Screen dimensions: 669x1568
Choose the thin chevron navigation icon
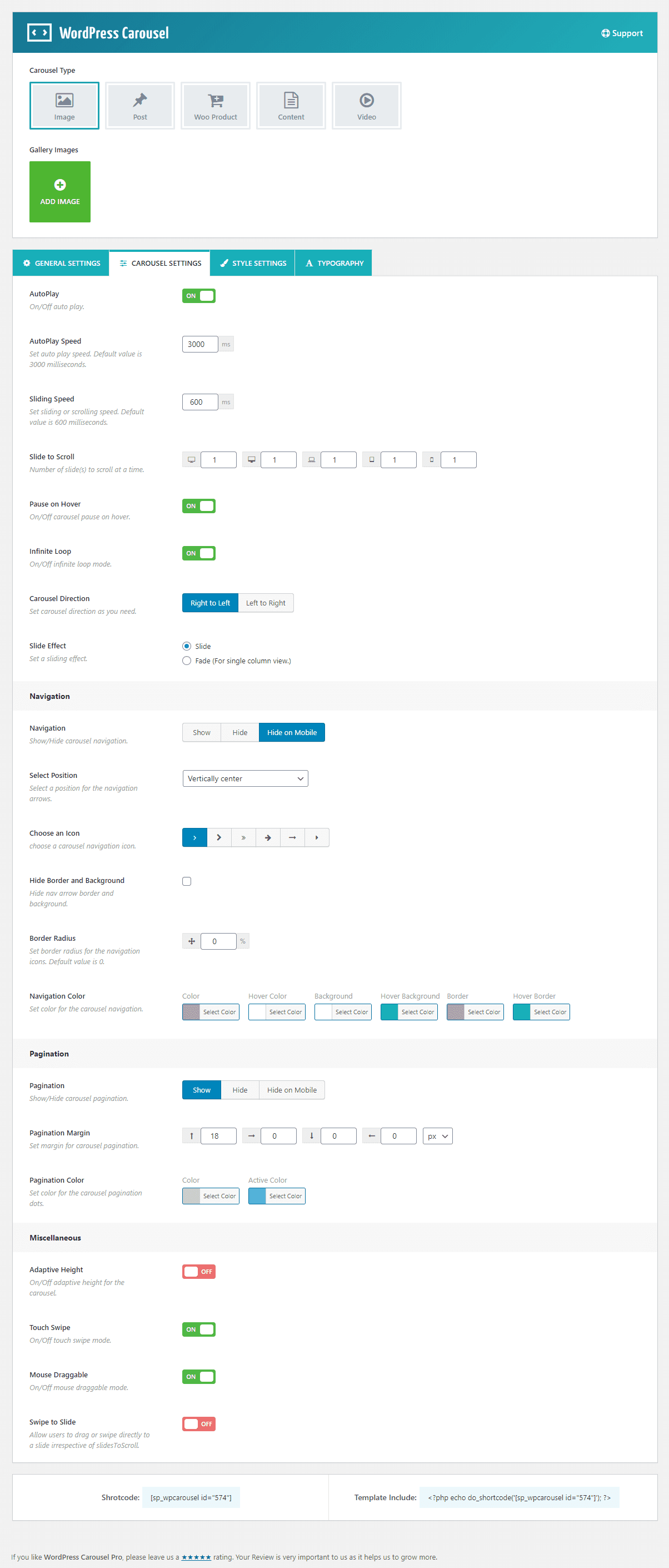coord(194,837)
